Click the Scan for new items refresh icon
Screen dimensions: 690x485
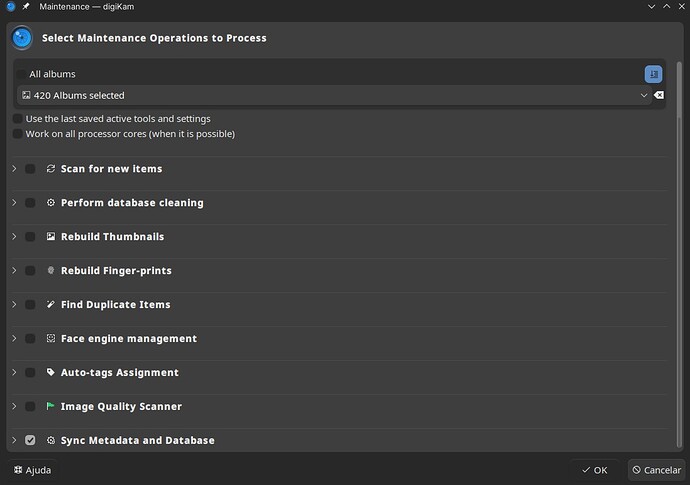pos(51,169)
